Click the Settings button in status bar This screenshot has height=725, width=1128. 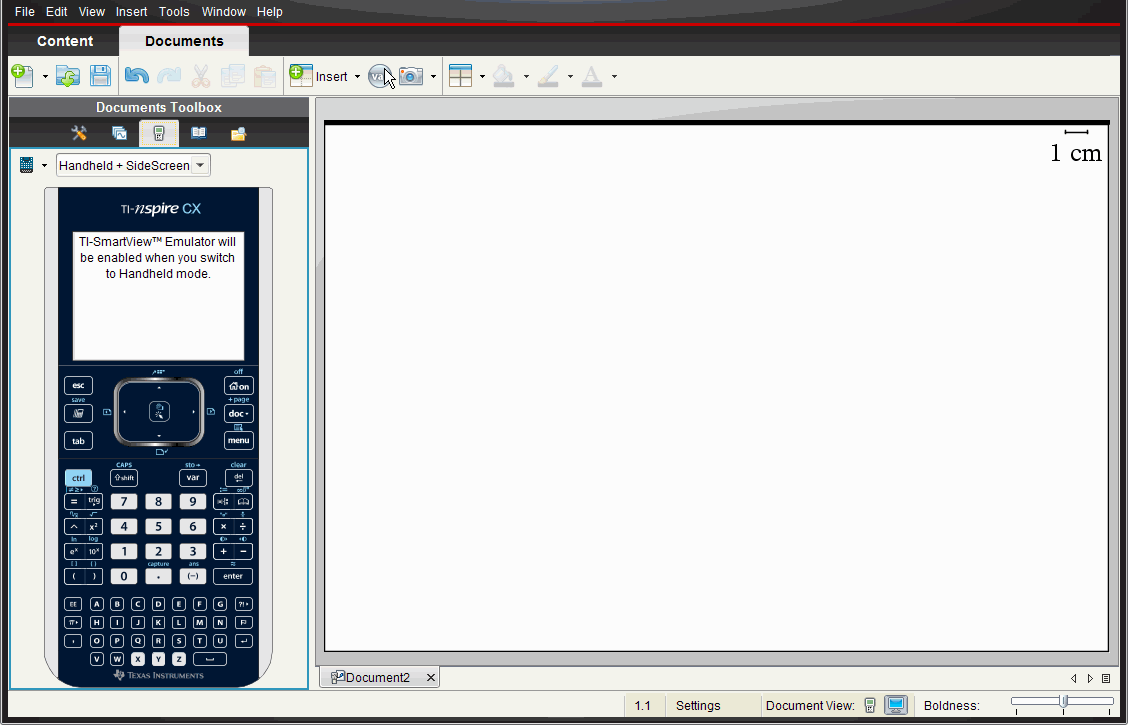click(x=698, y=705)
